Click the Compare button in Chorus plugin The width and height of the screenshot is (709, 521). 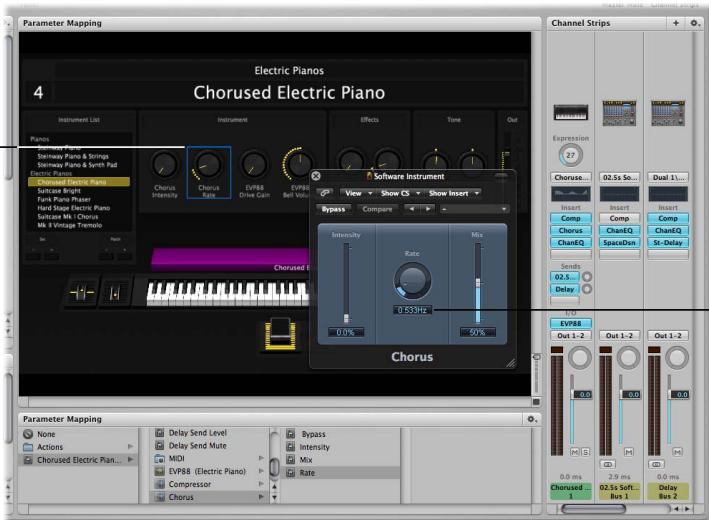coord(377,209)
